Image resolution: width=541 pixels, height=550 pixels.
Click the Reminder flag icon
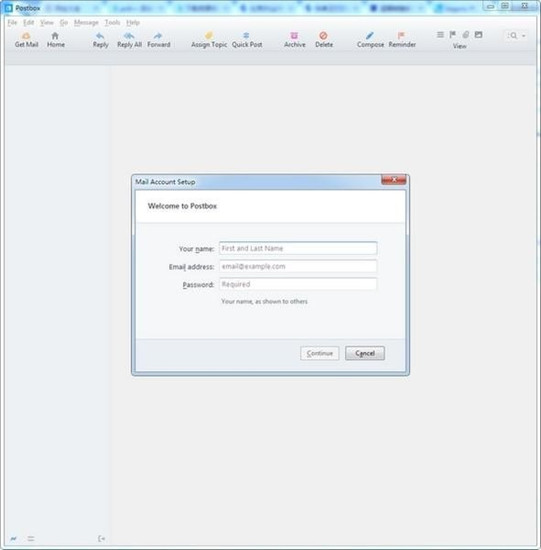pyautogui.click(x=401, y=35)
